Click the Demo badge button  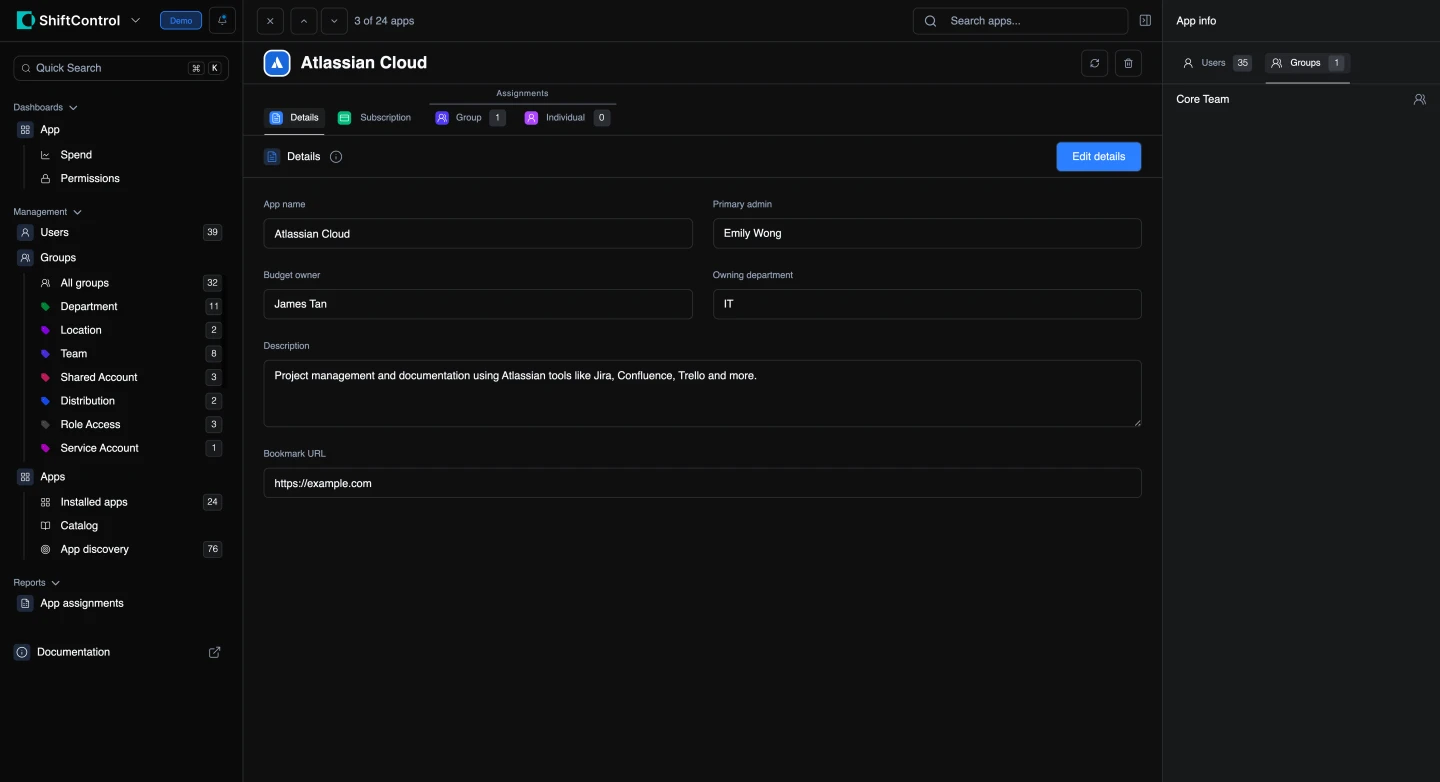click(x=181, y=20)
